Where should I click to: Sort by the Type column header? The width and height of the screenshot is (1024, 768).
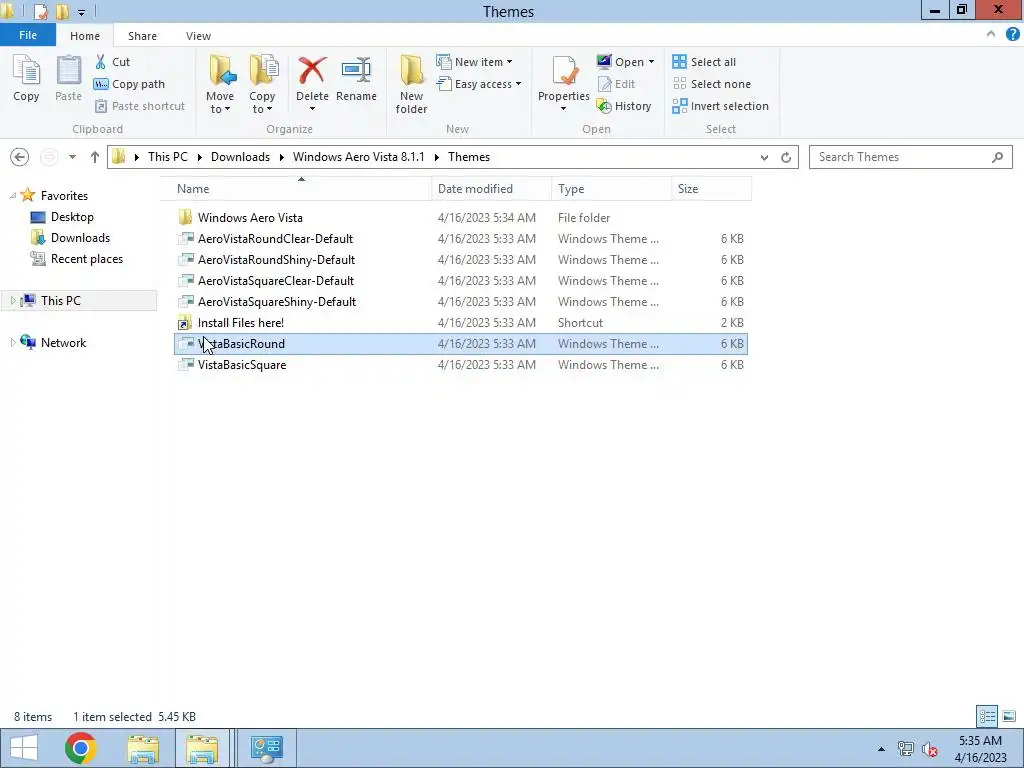point(611,189)
